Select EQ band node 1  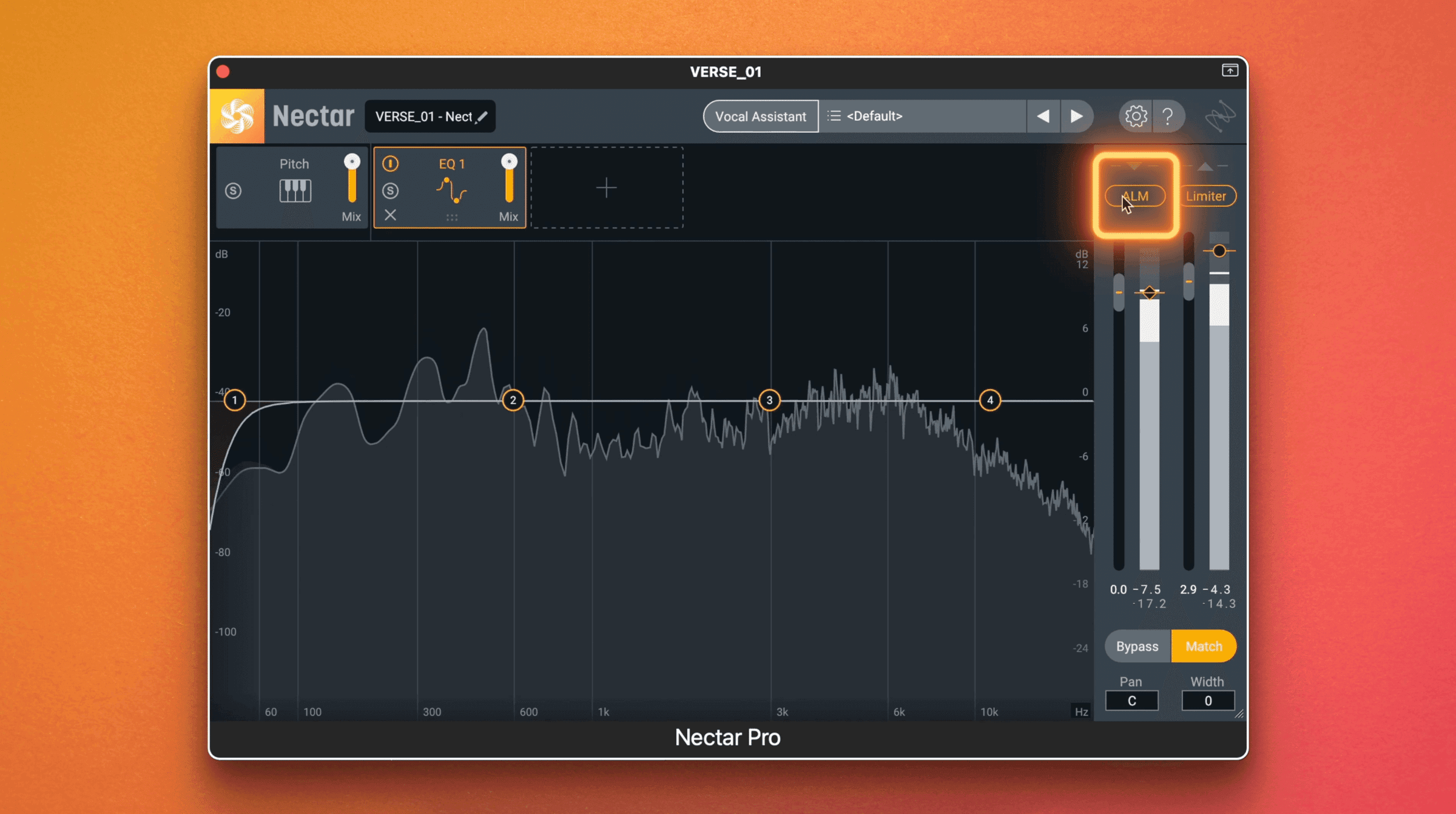[235, 400]
